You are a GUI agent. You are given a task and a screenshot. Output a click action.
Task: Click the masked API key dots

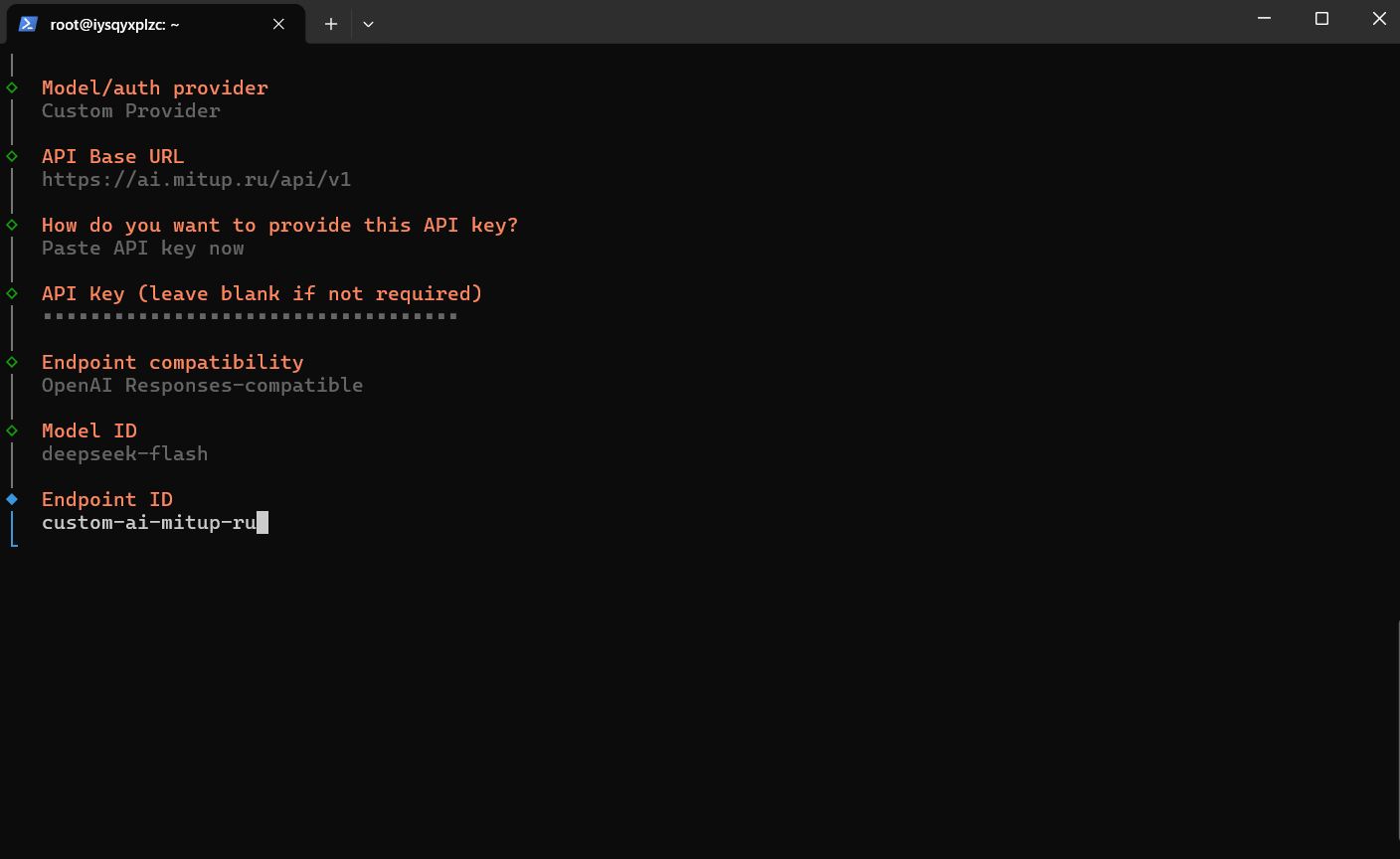[x=251, y=316]
